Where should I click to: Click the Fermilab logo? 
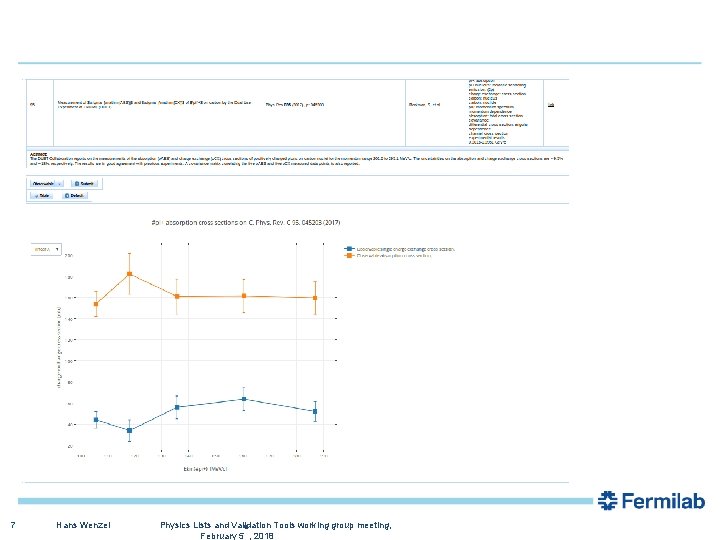tap(651, 501)
